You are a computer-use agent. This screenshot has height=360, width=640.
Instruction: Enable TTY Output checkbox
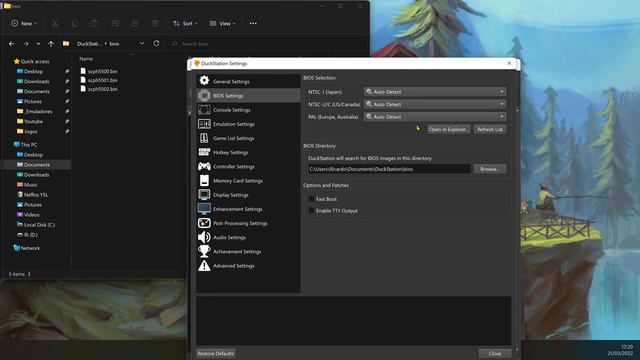pyautogui.click(x=311, y=211)
